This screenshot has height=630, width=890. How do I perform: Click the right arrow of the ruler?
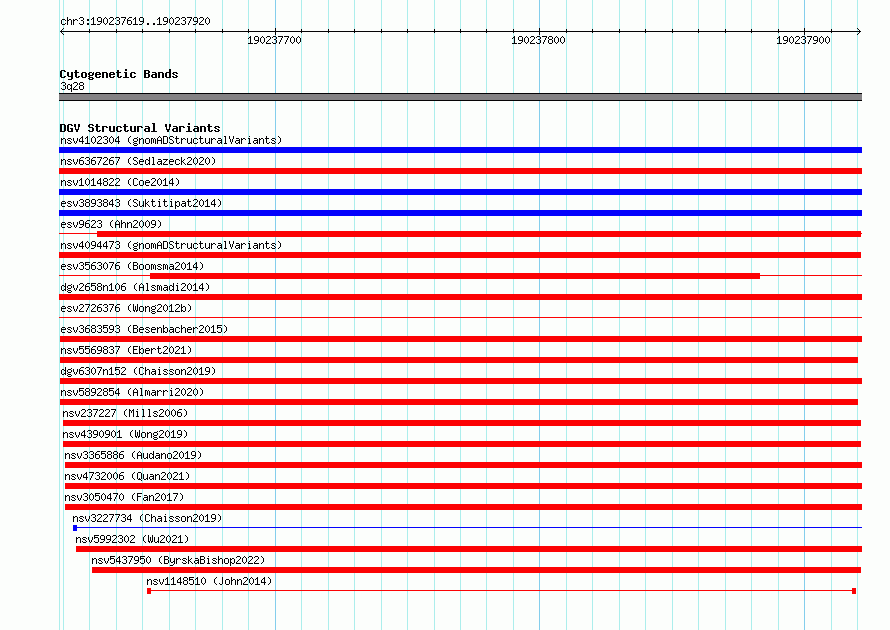859,31
